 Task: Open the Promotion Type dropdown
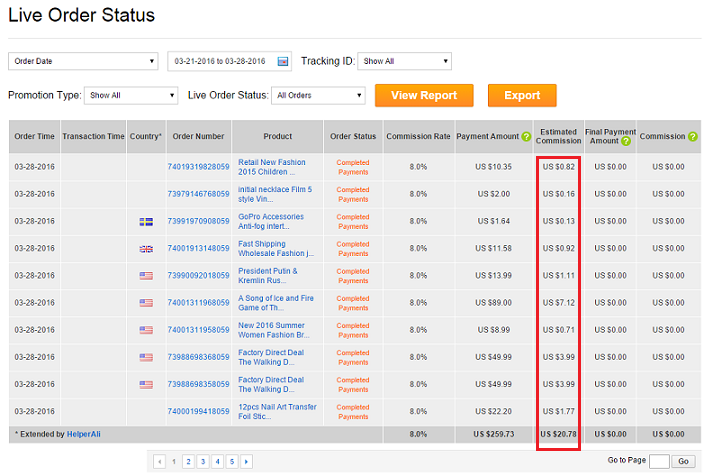[x=131, y=95]
